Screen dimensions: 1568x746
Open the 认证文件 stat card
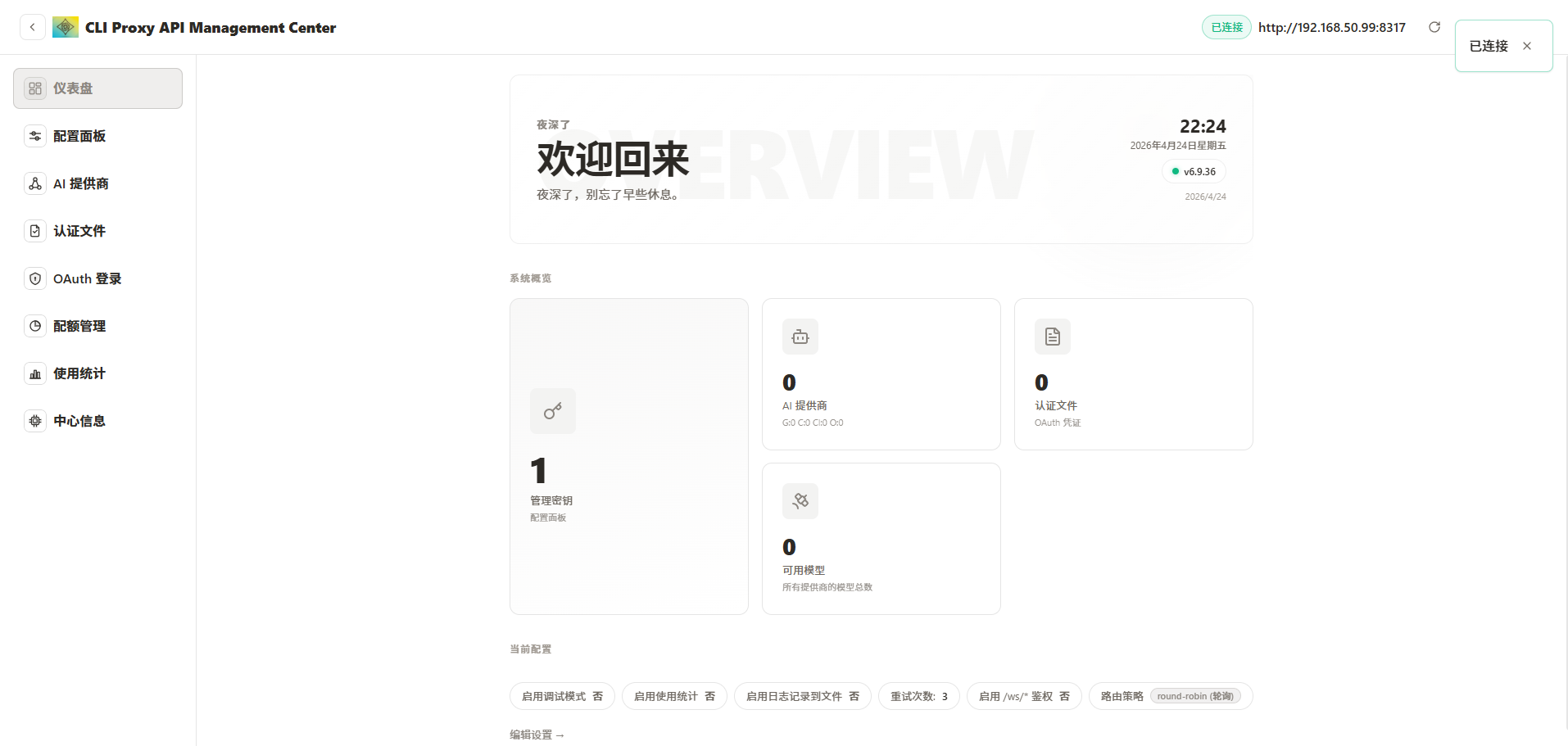pos(1133,374)
